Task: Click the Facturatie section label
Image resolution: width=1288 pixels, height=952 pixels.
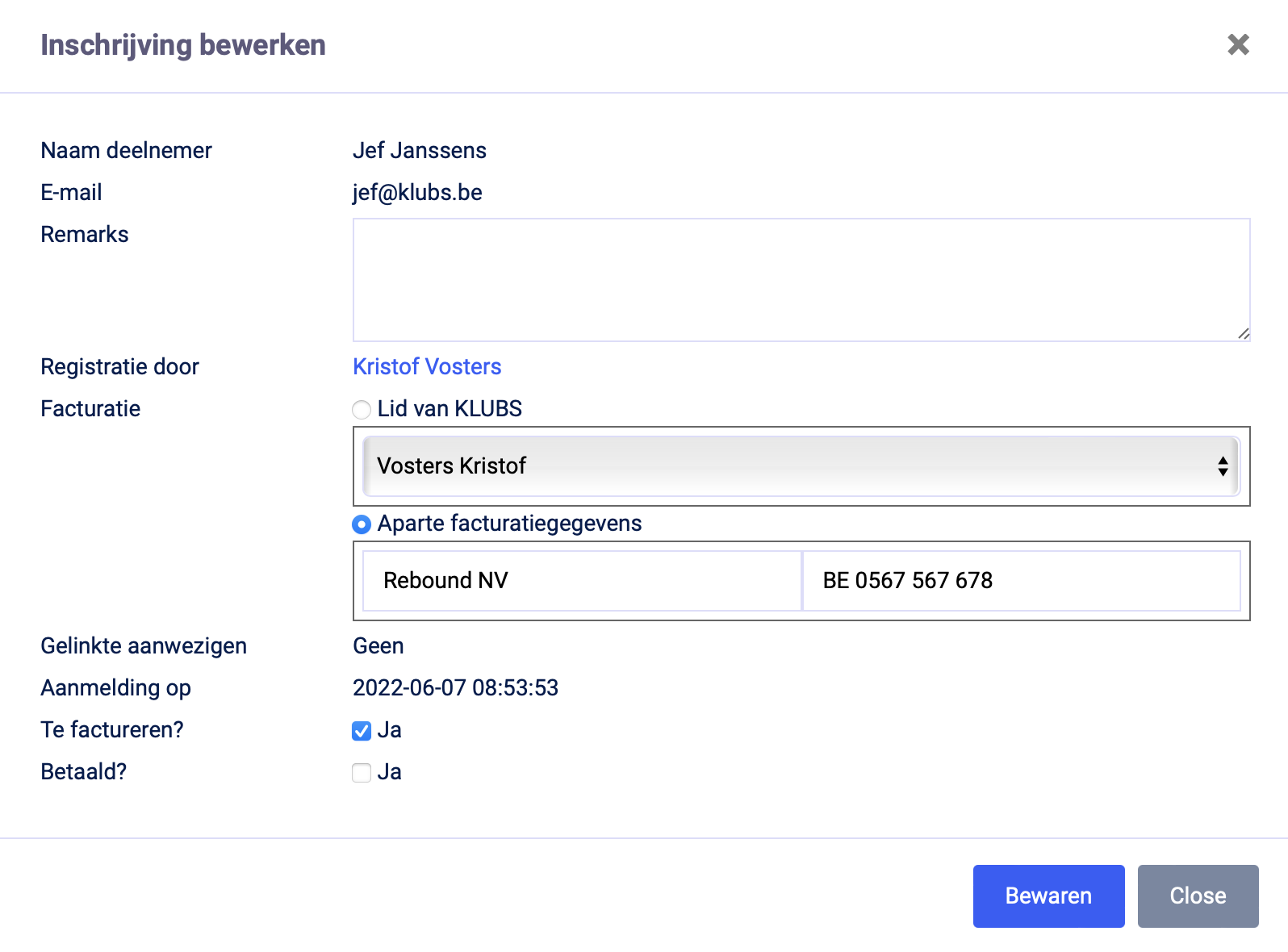Action: (x=90, y=409)
